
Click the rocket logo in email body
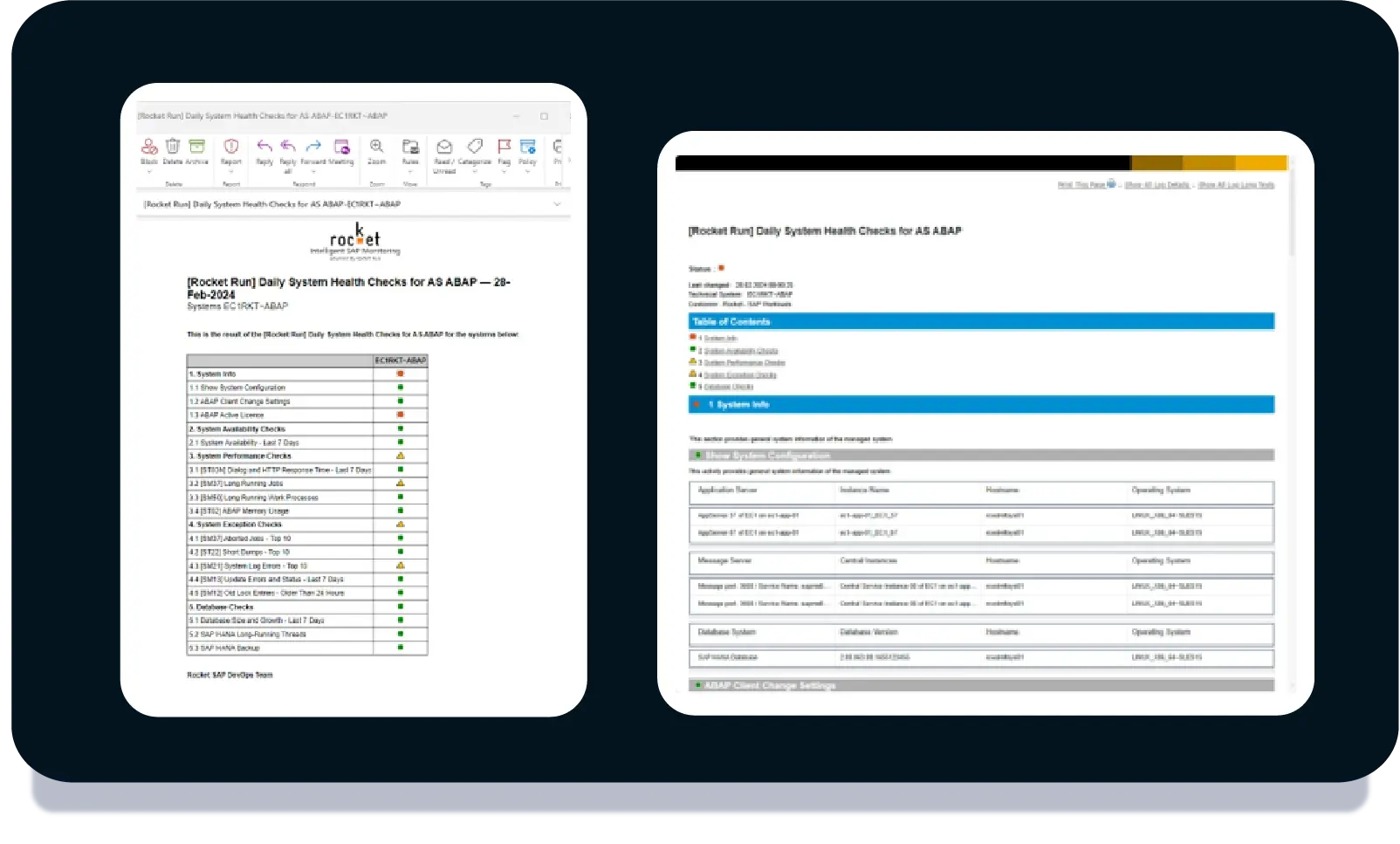tap(355, 241)
